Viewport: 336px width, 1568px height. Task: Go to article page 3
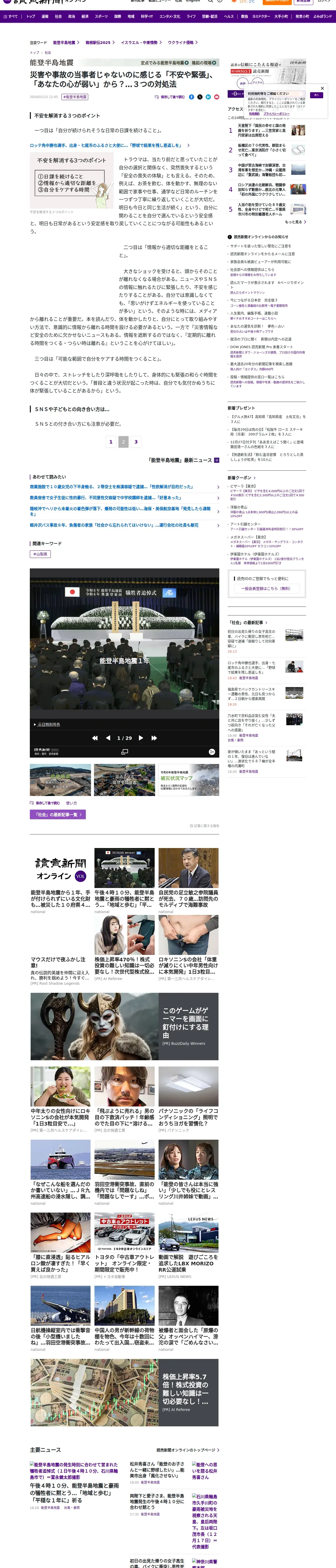point(136,442)
